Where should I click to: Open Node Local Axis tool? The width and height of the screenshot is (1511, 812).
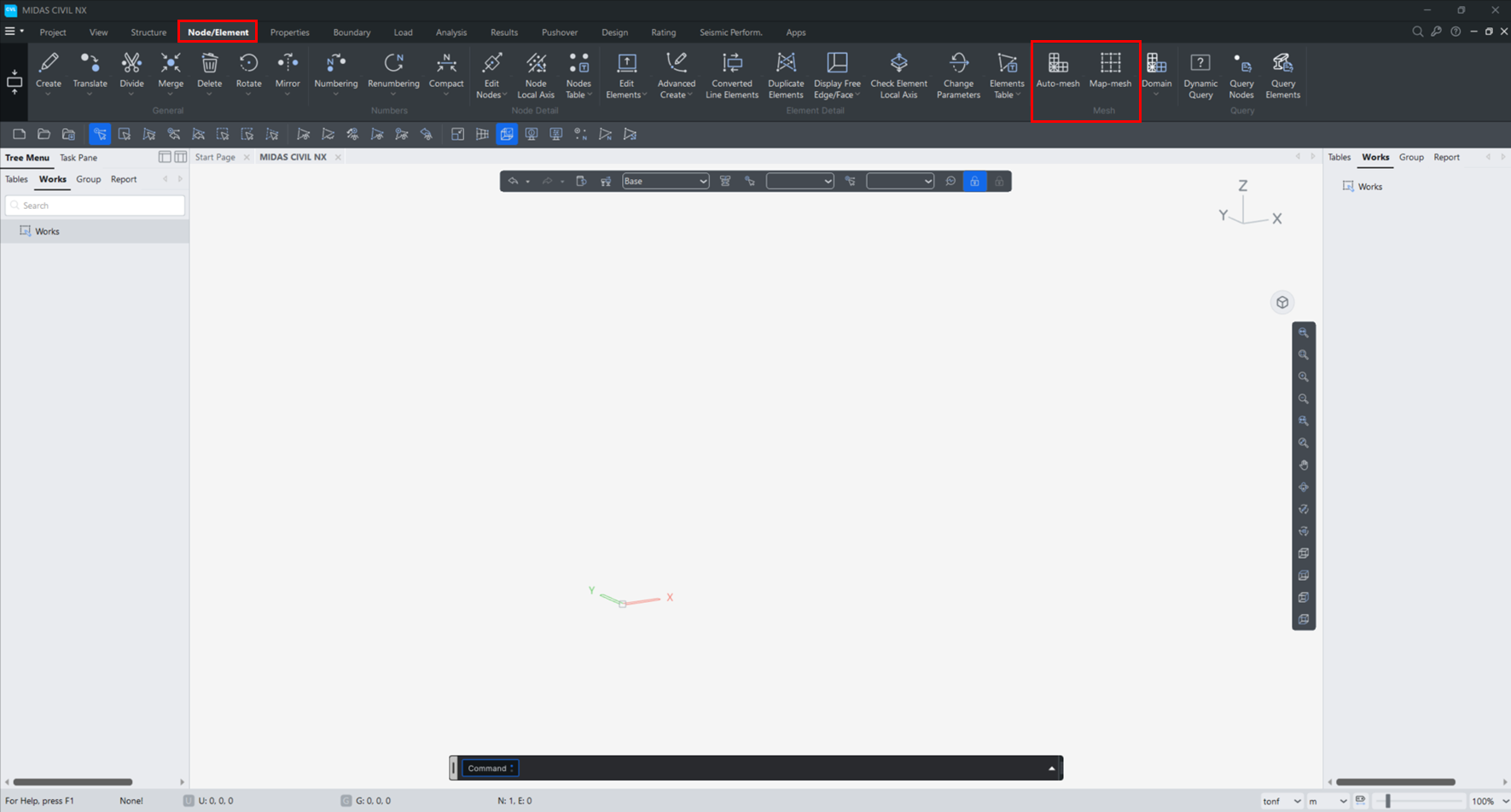[536, 75]
